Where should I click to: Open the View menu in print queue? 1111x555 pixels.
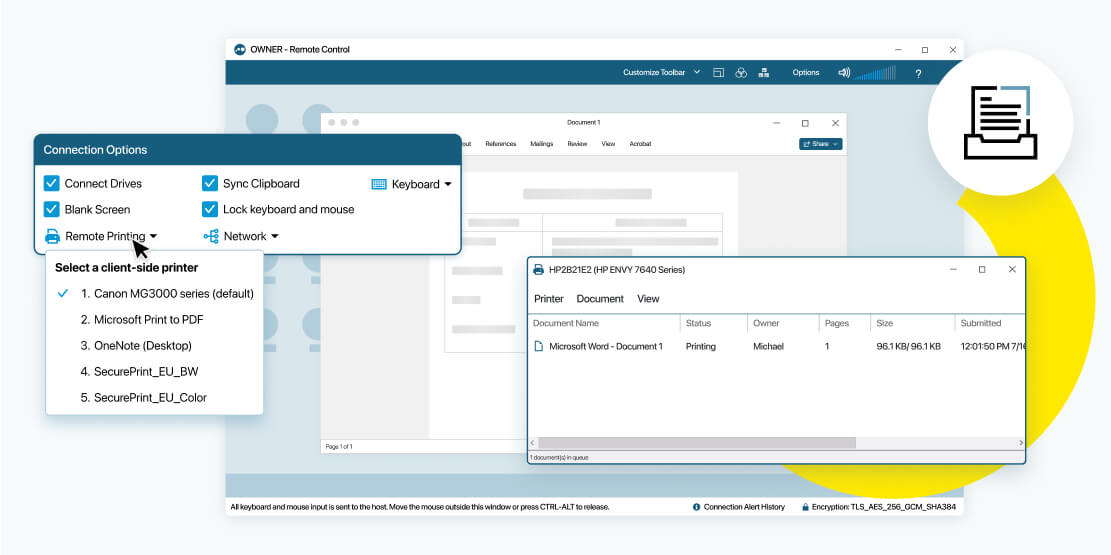(648, 299)
